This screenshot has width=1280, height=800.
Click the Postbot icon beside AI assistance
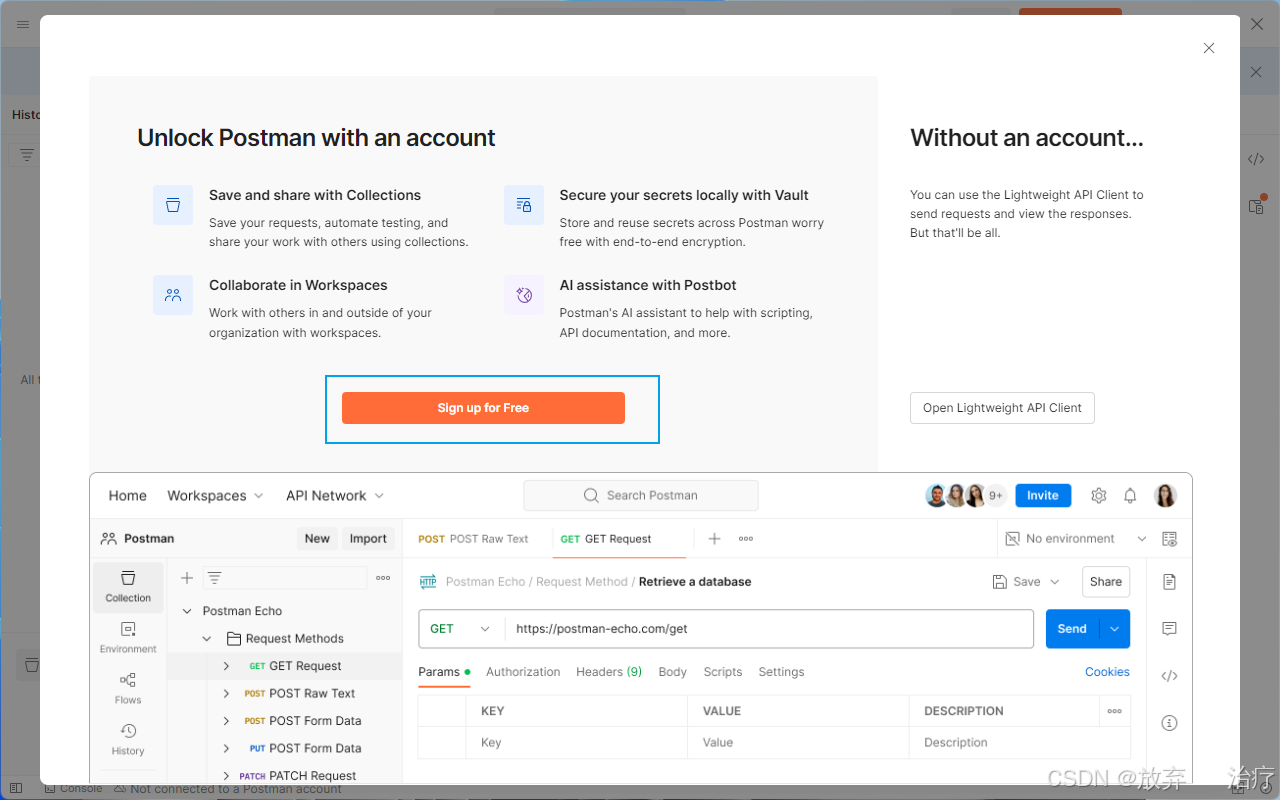point(524,295)
